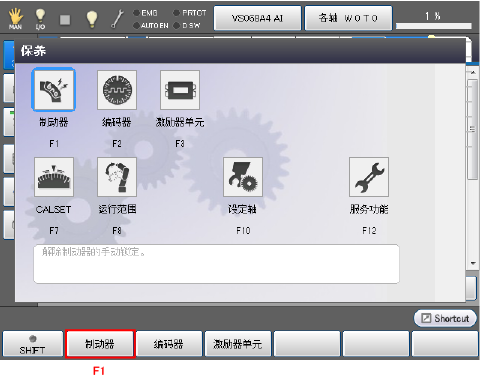
Task: Click the 保养 dialog title
Action: point(33,51)
